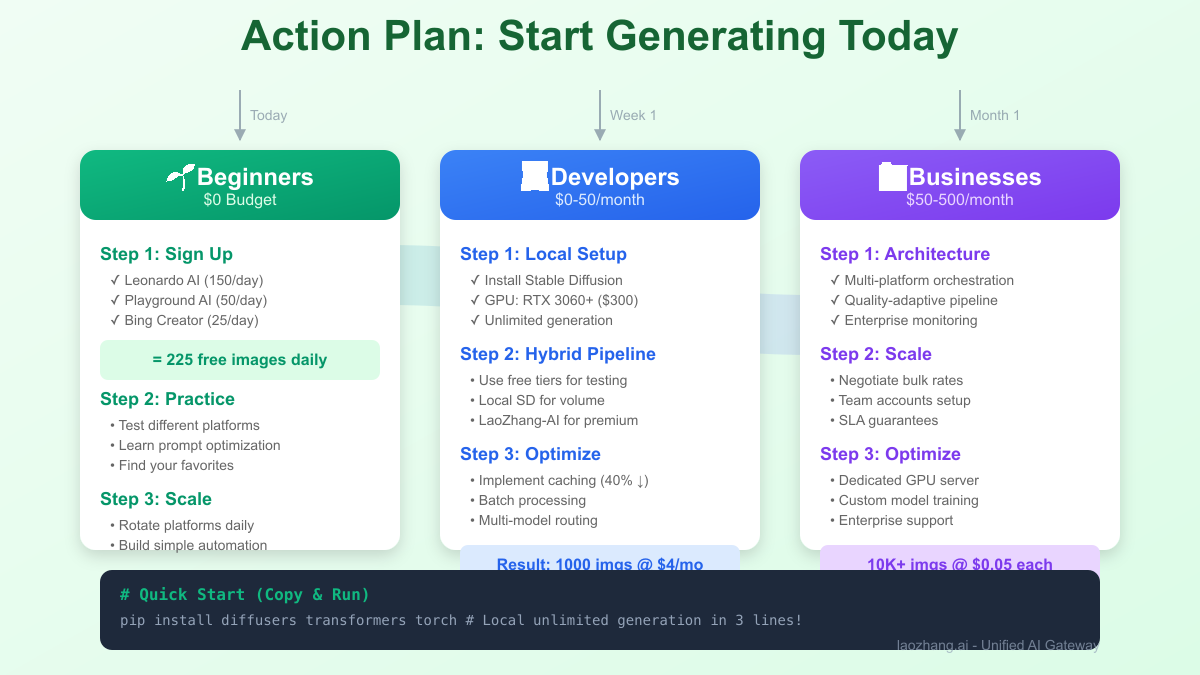This screenshot has height=675, width=1200.
Task: Click the checkmark beside Leonardo AI (150/day)
Action: tap(115, 281)
